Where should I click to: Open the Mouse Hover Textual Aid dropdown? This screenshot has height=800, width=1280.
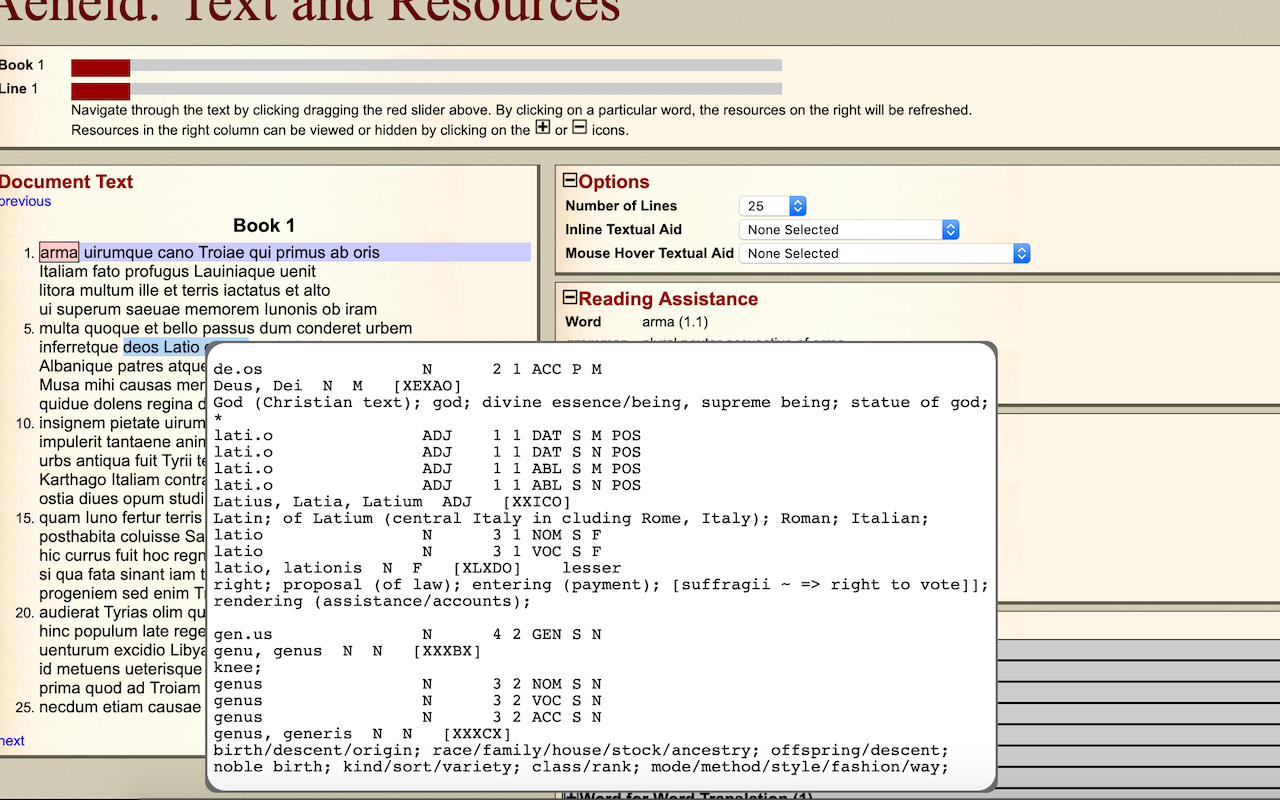click(x=884, y=254)
